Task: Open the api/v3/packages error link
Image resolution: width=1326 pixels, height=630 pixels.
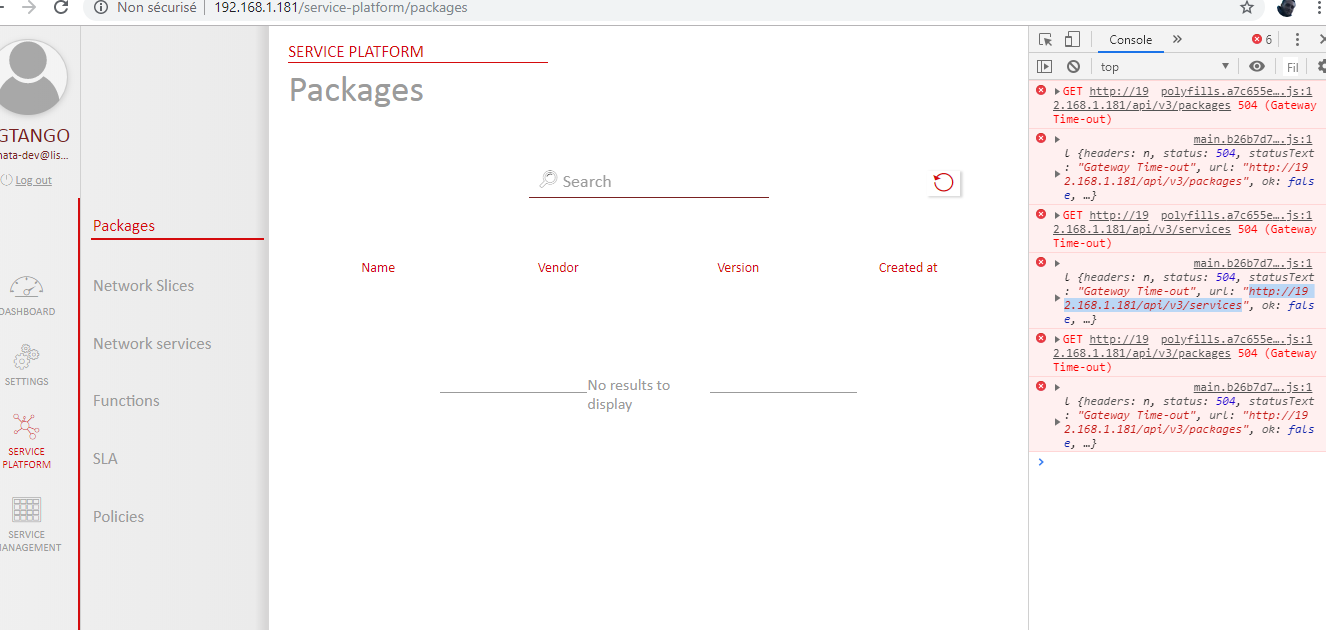Action: point(1140,104)
